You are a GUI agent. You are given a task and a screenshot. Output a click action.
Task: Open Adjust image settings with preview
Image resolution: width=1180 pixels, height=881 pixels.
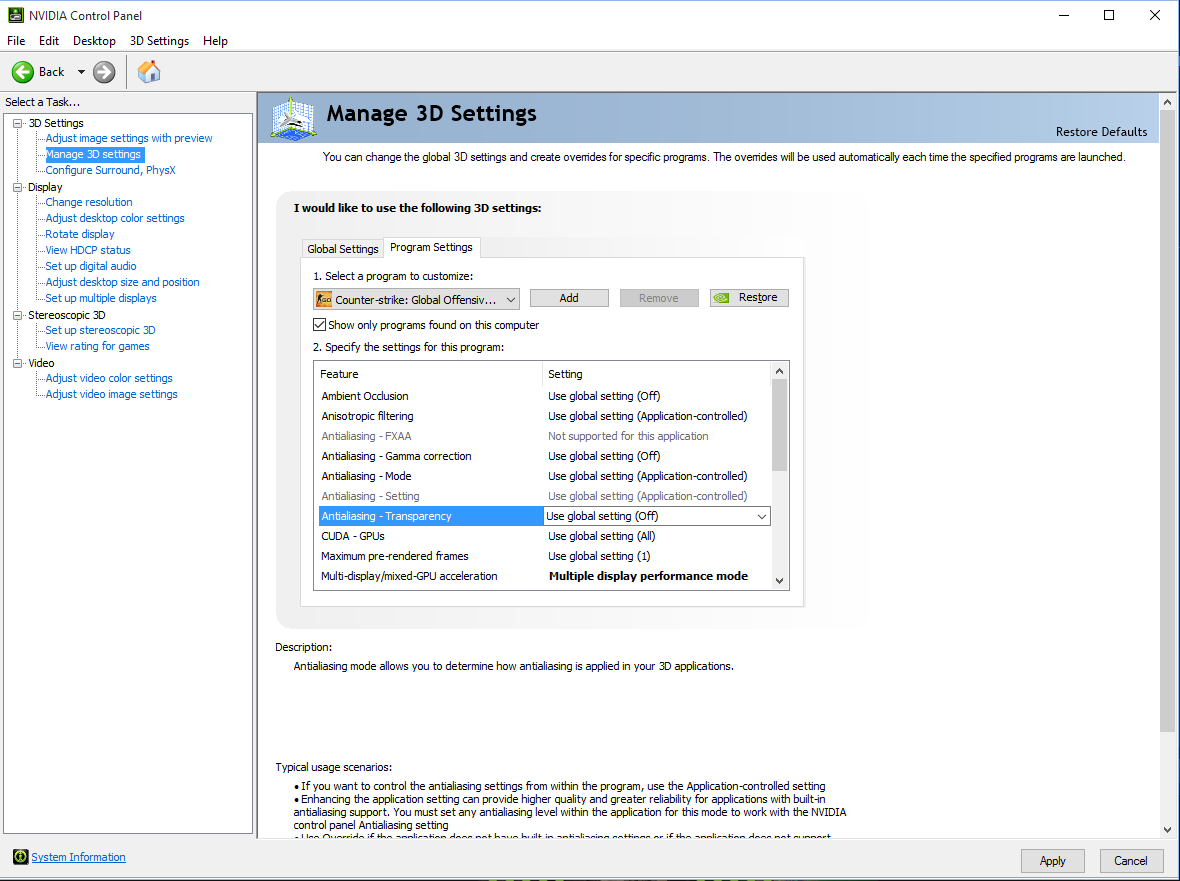[x=129, y=138]
